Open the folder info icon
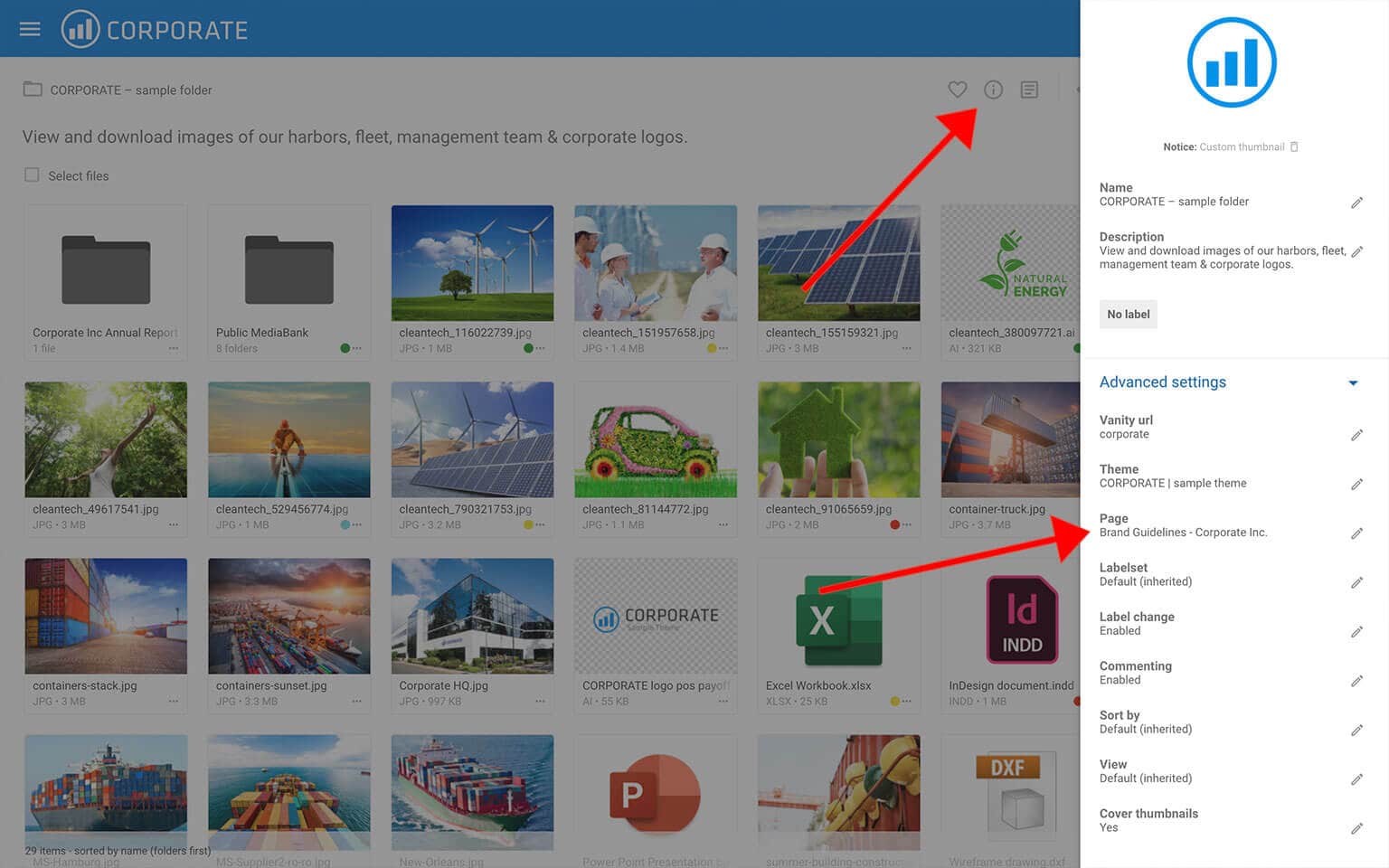 point(993,90)
